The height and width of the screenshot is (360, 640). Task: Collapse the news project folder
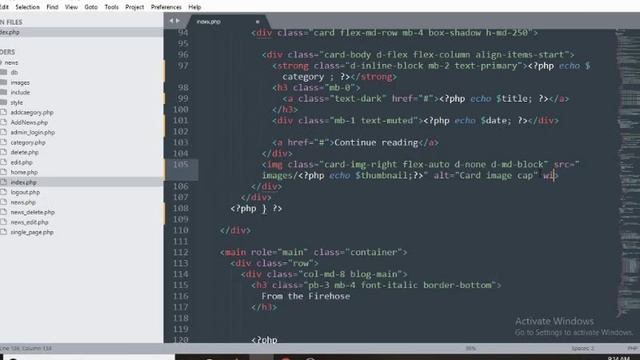click(x=1, y=62)
